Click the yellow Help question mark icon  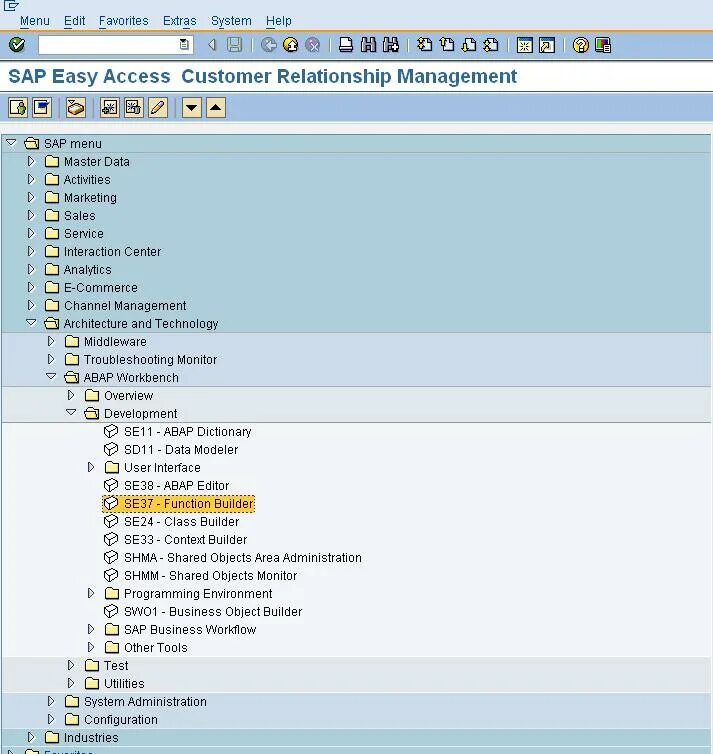point(581,45)
